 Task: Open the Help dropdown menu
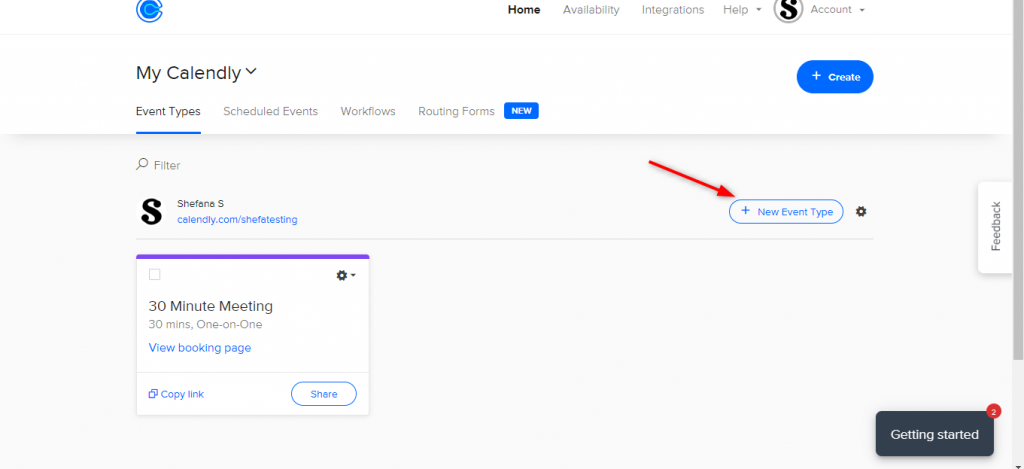point(743,10)
